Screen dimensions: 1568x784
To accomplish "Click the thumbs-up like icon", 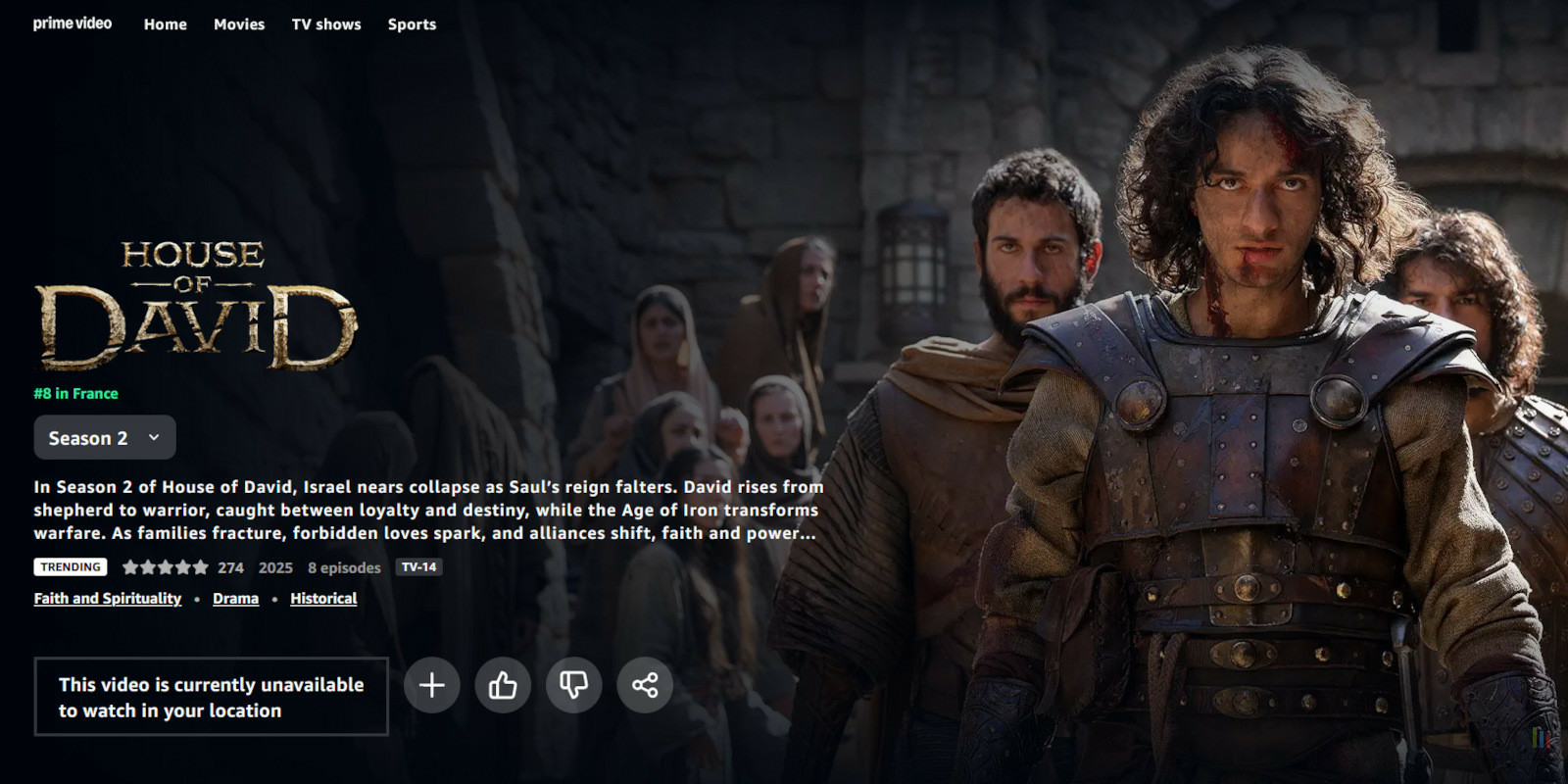I will tap(503, 685).
